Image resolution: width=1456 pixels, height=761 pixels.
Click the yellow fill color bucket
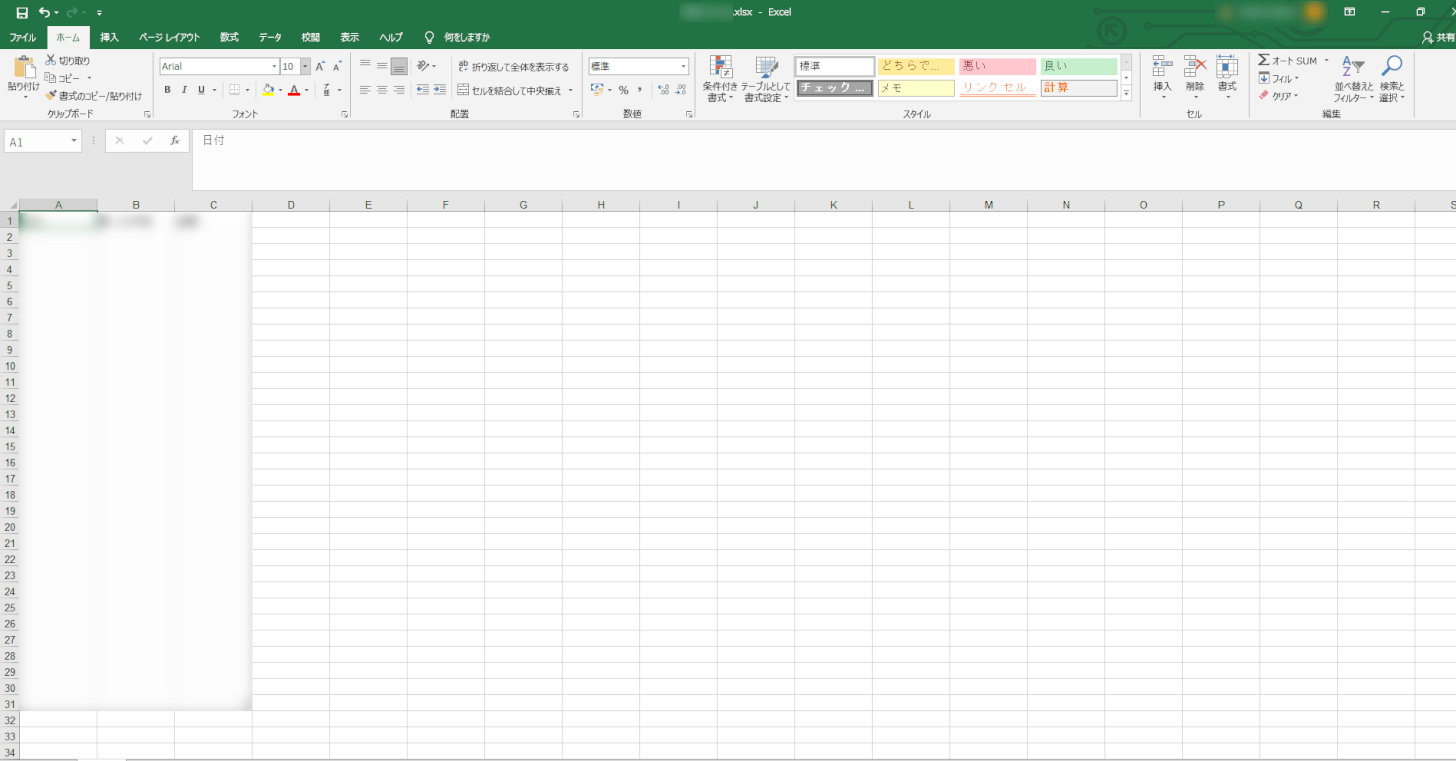(x=267, y=90)
